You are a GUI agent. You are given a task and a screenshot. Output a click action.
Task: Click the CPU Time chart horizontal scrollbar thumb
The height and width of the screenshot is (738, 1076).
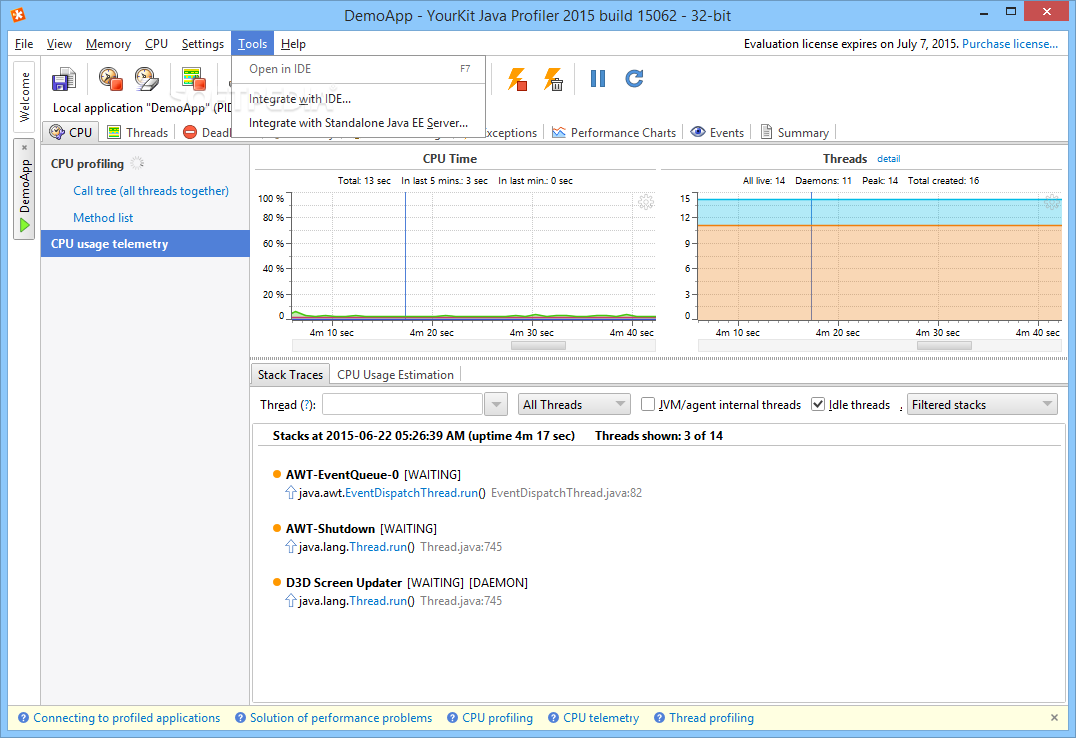click(x=538, y=345)
